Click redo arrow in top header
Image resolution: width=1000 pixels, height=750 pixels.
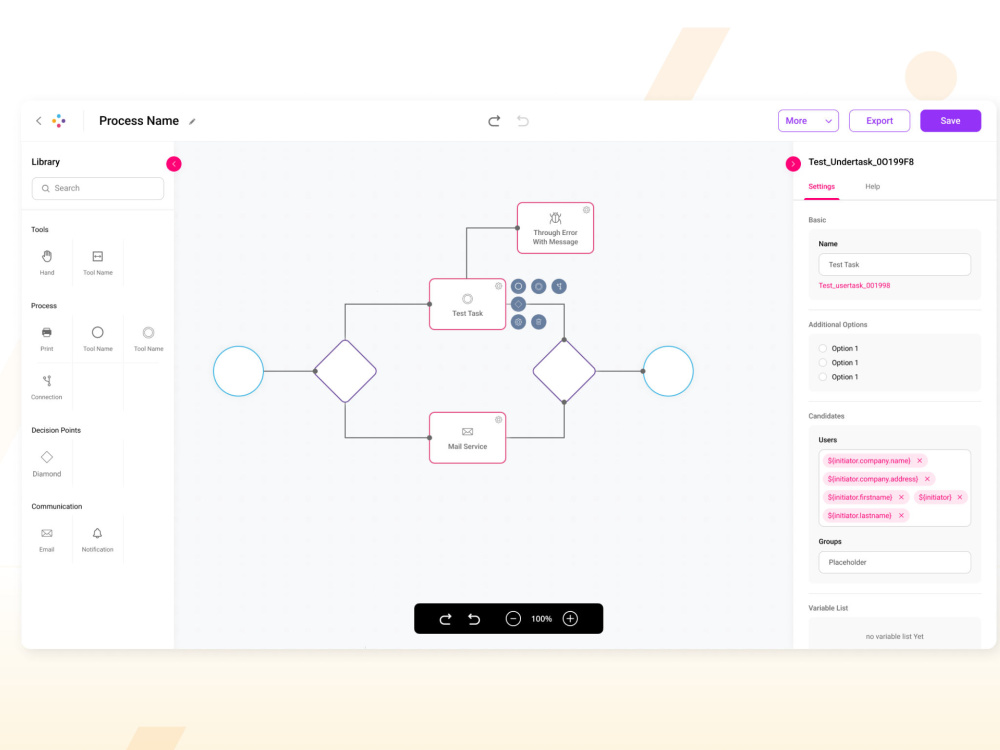tap(494, 121)
